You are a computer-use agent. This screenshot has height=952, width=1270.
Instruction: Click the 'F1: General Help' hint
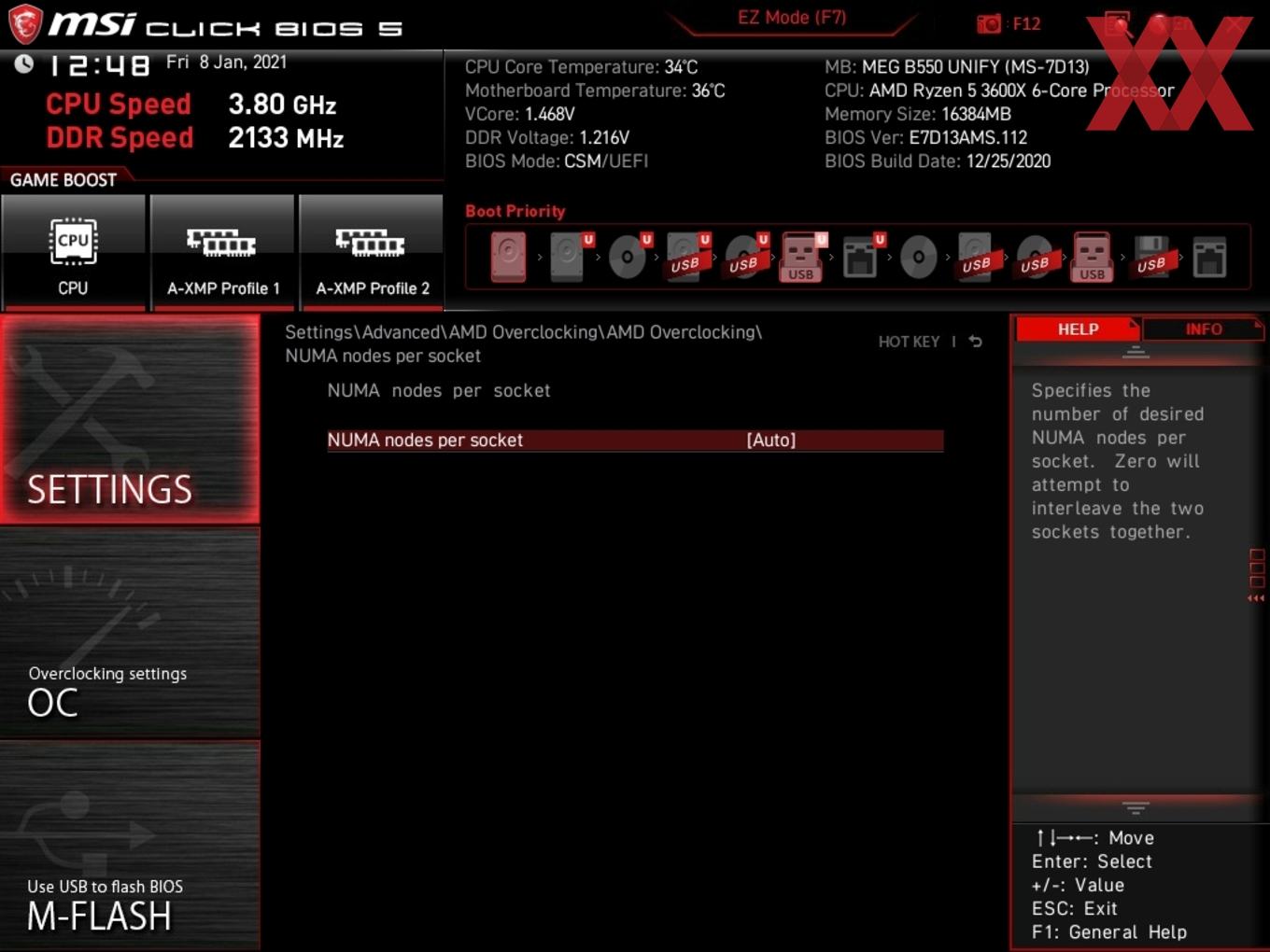coord(1108,931)
